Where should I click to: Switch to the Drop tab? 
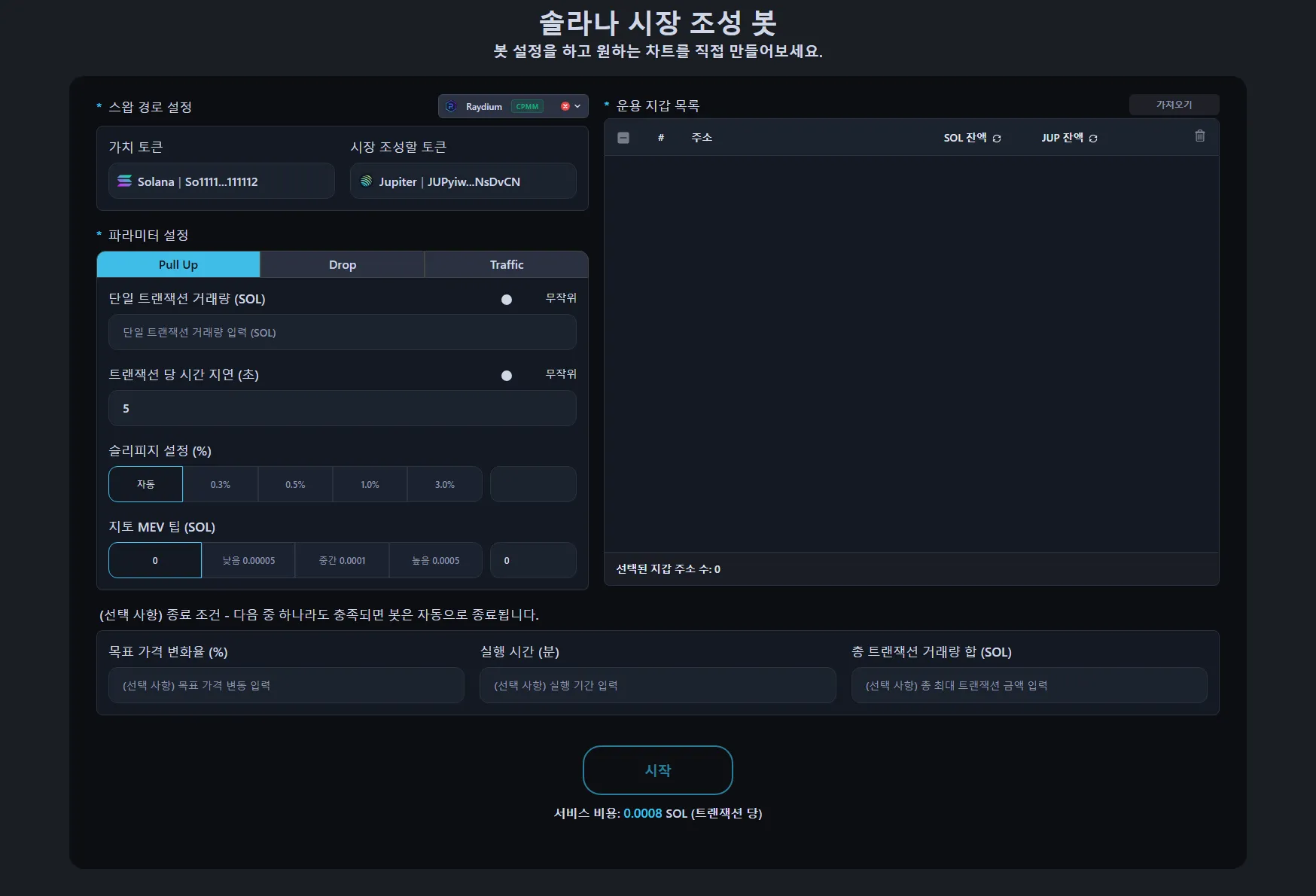(x=342, y=265)
